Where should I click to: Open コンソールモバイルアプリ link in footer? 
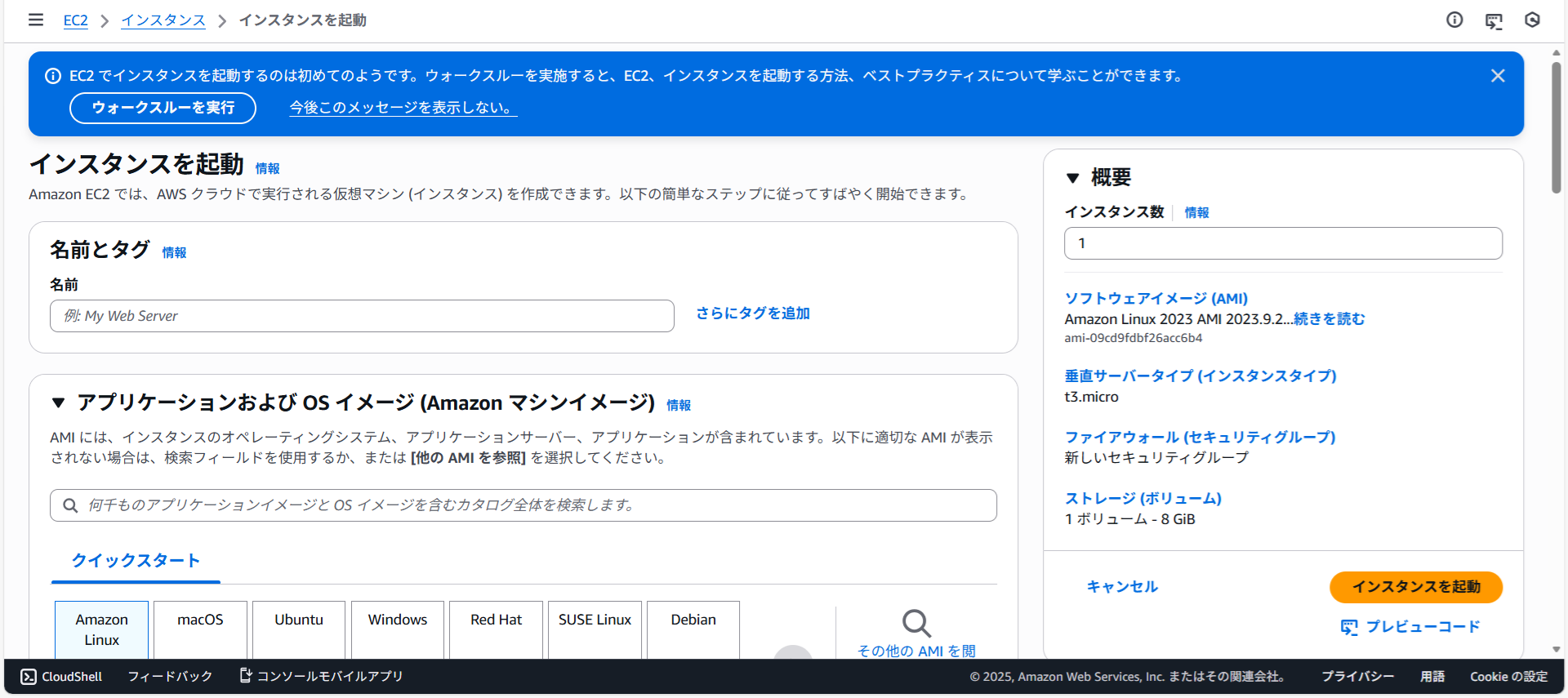point(321,676)
